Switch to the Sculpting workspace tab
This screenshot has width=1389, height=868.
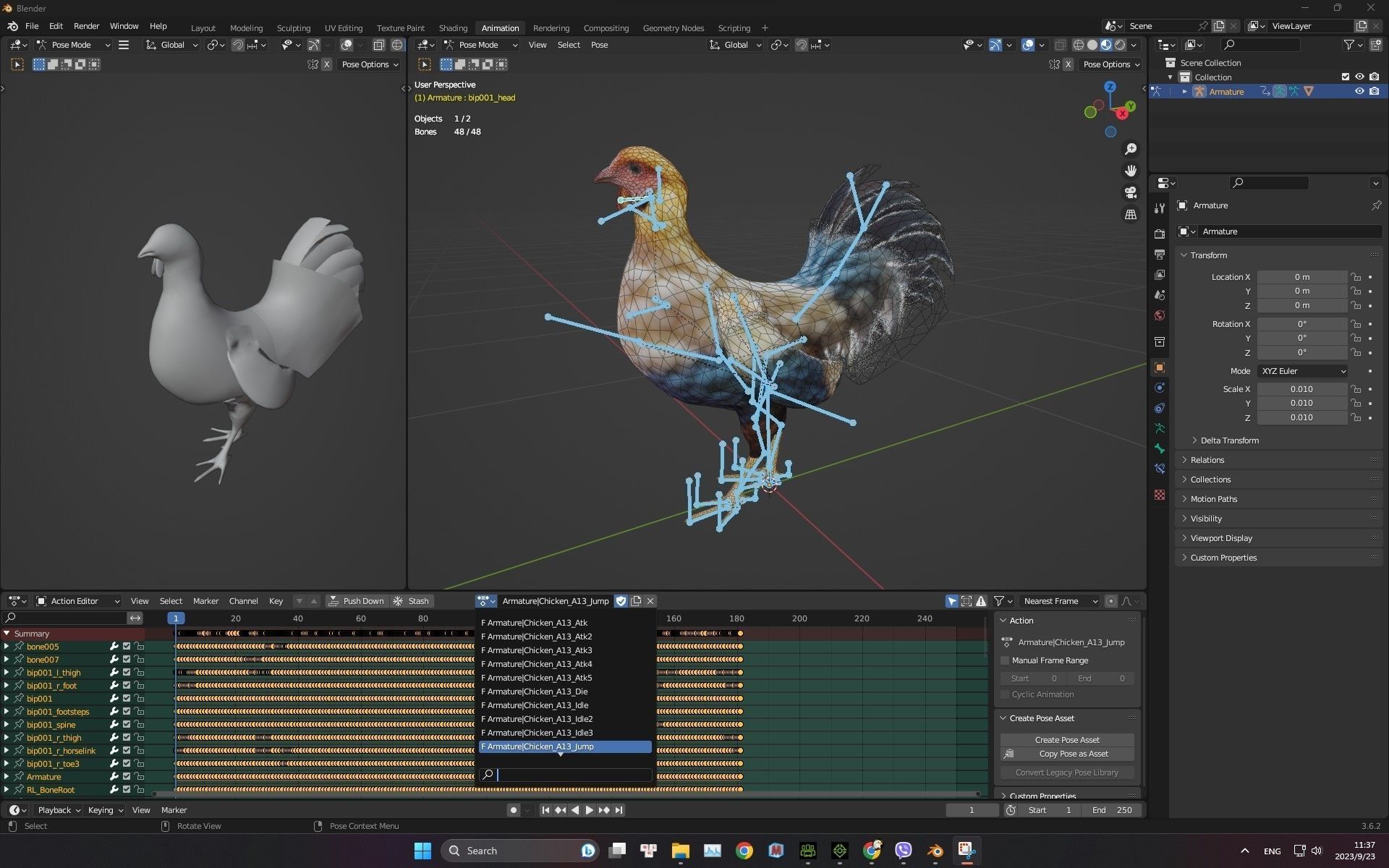[293, 28]
